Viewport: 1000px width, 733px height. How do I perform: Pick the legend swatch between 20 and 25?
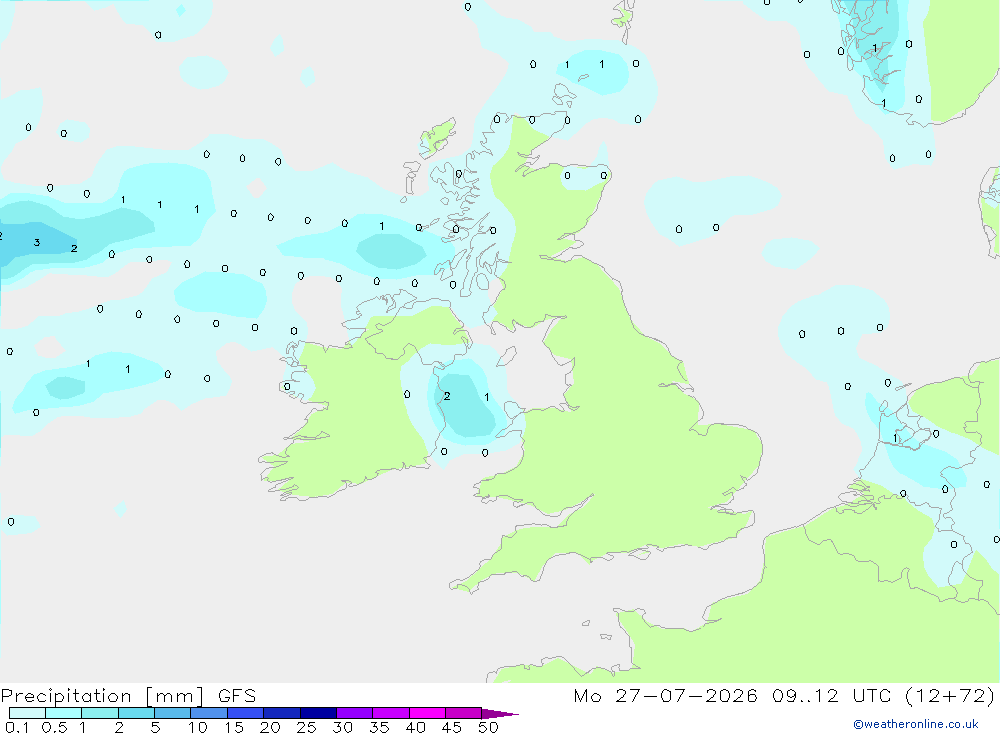click(x=282, y=713)
